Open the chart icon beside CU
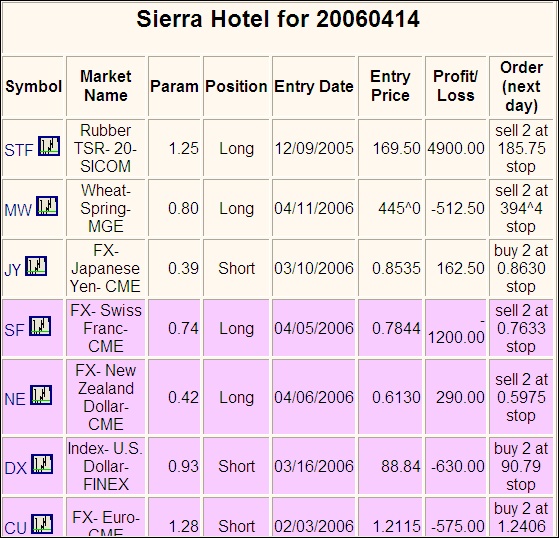Screen dimensions: 559x538 [42, 524]
